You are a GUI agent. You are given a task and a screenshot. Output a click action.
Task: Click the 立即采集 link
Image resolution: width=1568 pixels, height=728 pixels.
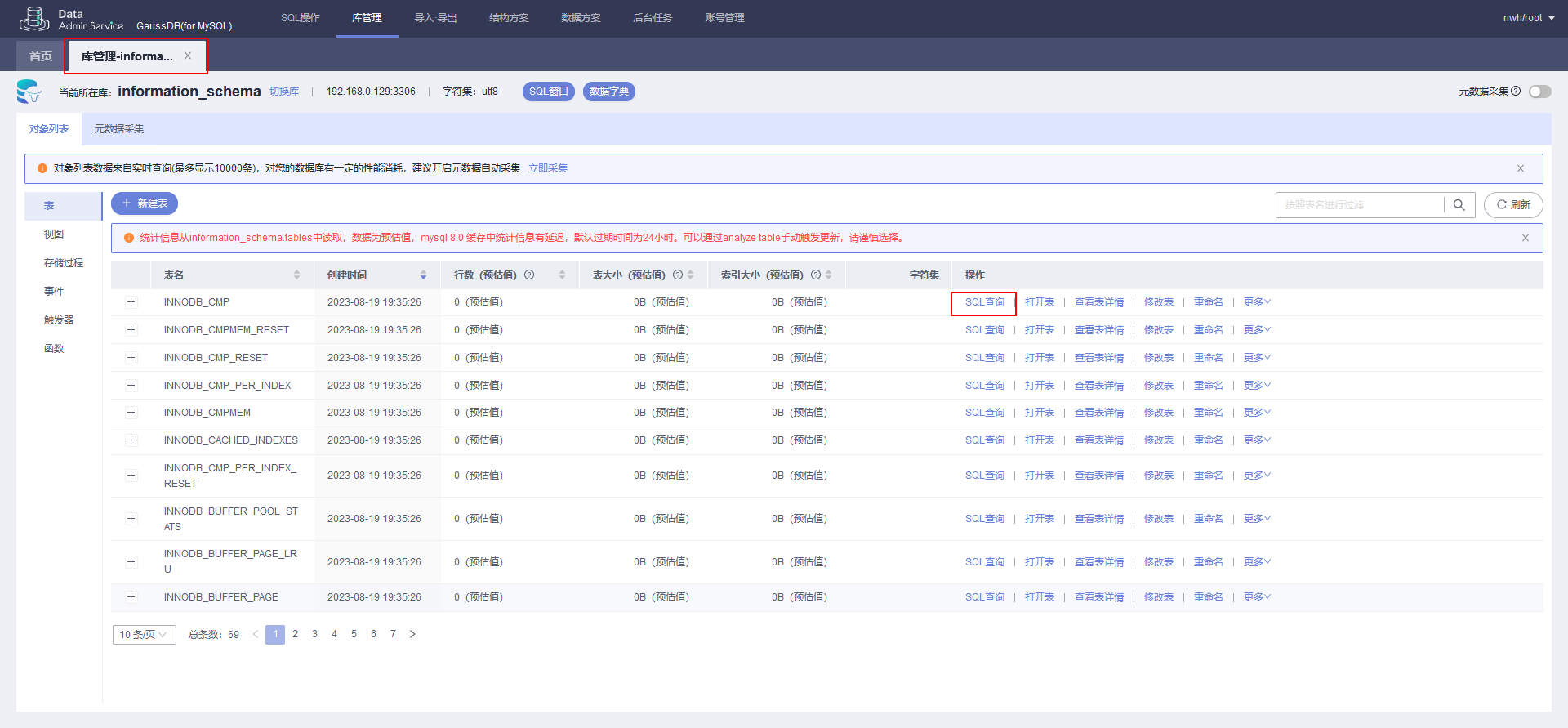[x=548, y=168]
